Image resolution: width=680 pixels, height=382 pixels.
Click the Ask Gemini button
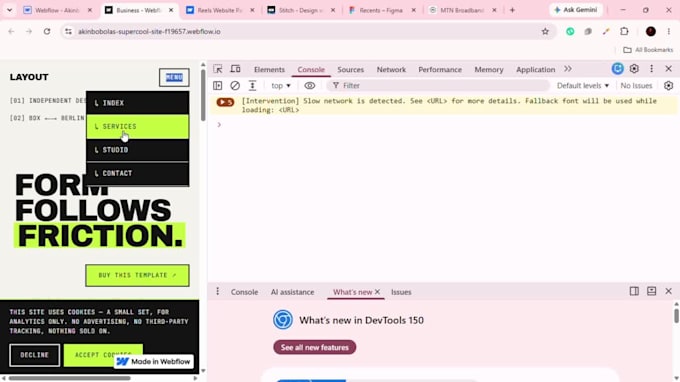click(576, 10)
